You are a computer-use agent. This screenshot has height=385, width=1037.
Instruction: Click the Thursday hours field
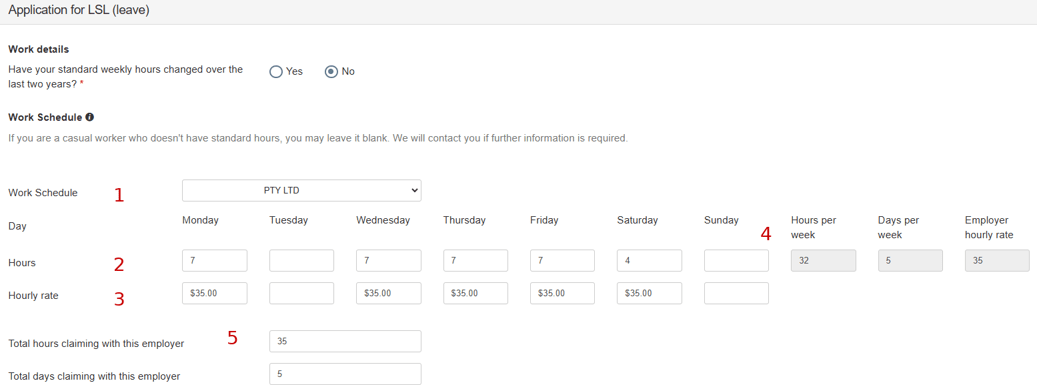pos(476,261)
